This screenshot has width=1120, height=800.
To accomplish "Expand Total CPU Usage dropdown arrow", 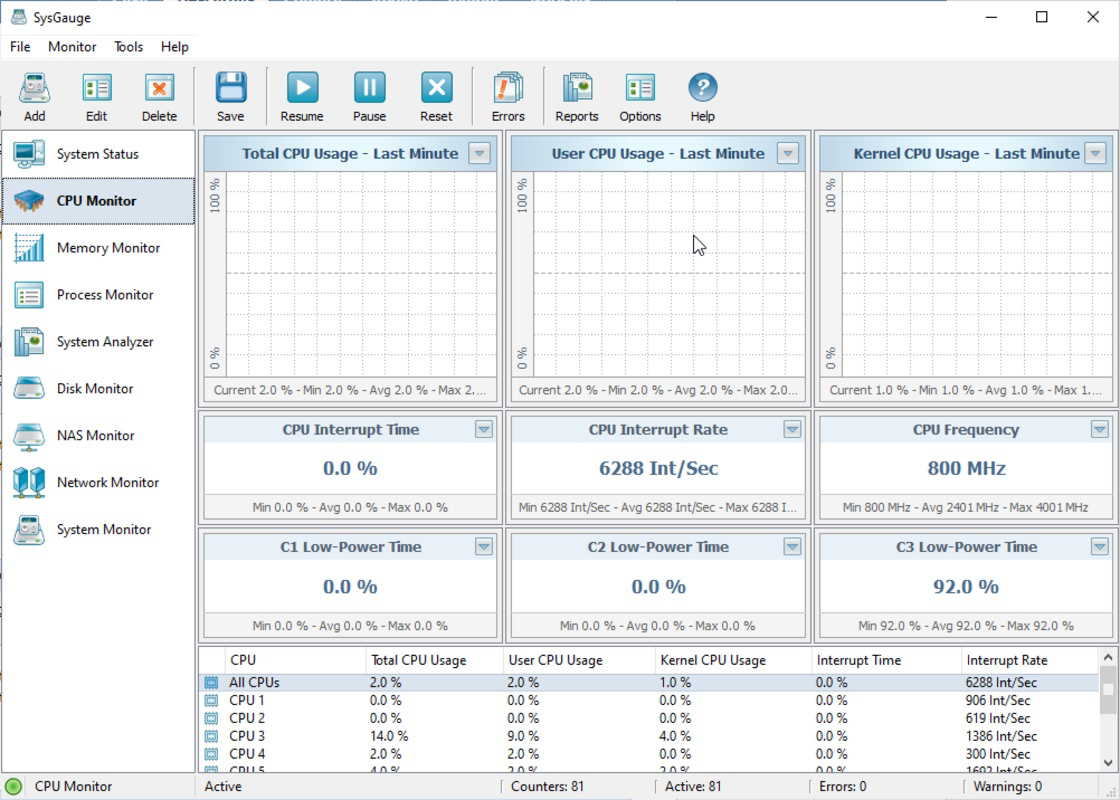I will point(479,154).
